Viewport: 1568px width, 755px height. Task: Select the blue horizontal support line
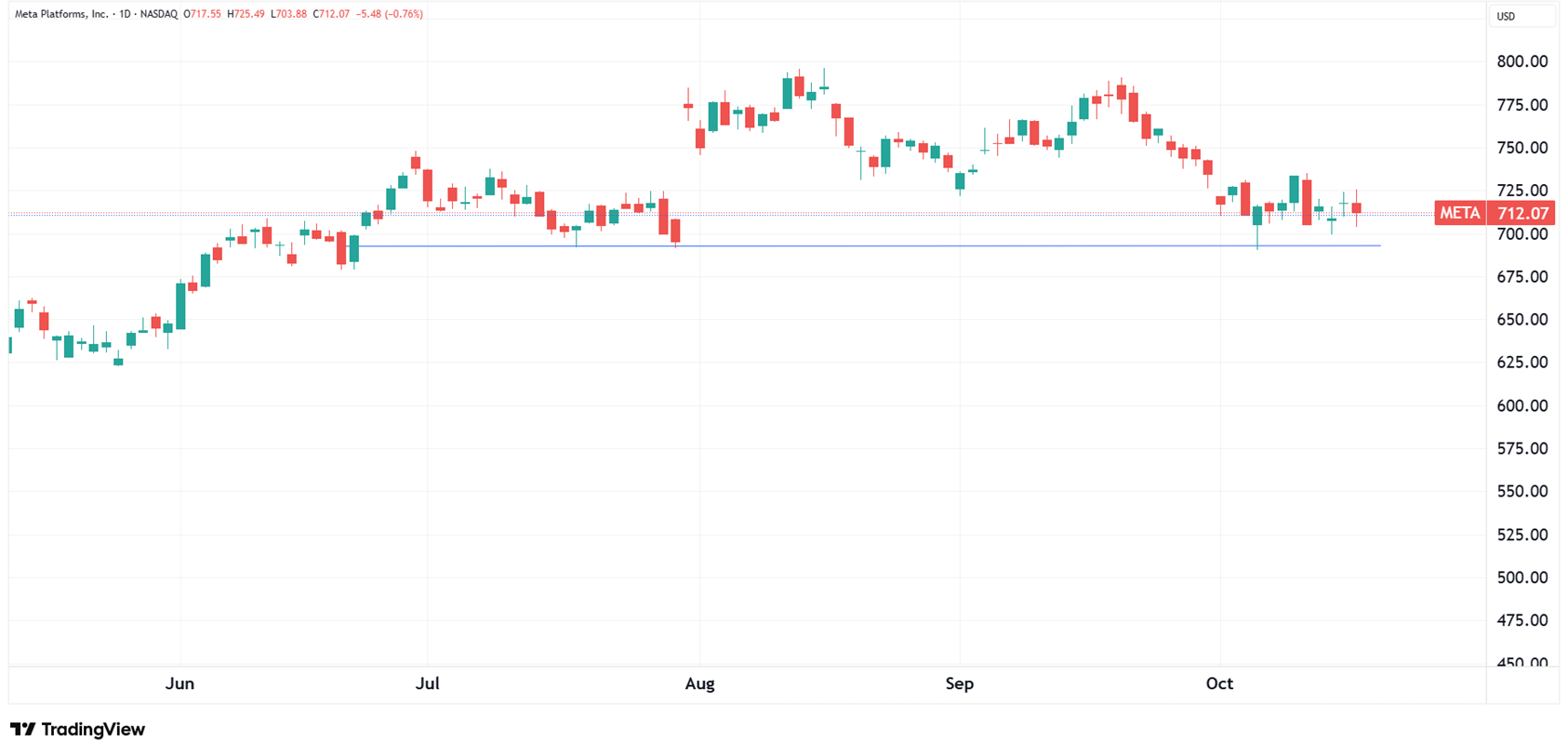click(865, 245)
